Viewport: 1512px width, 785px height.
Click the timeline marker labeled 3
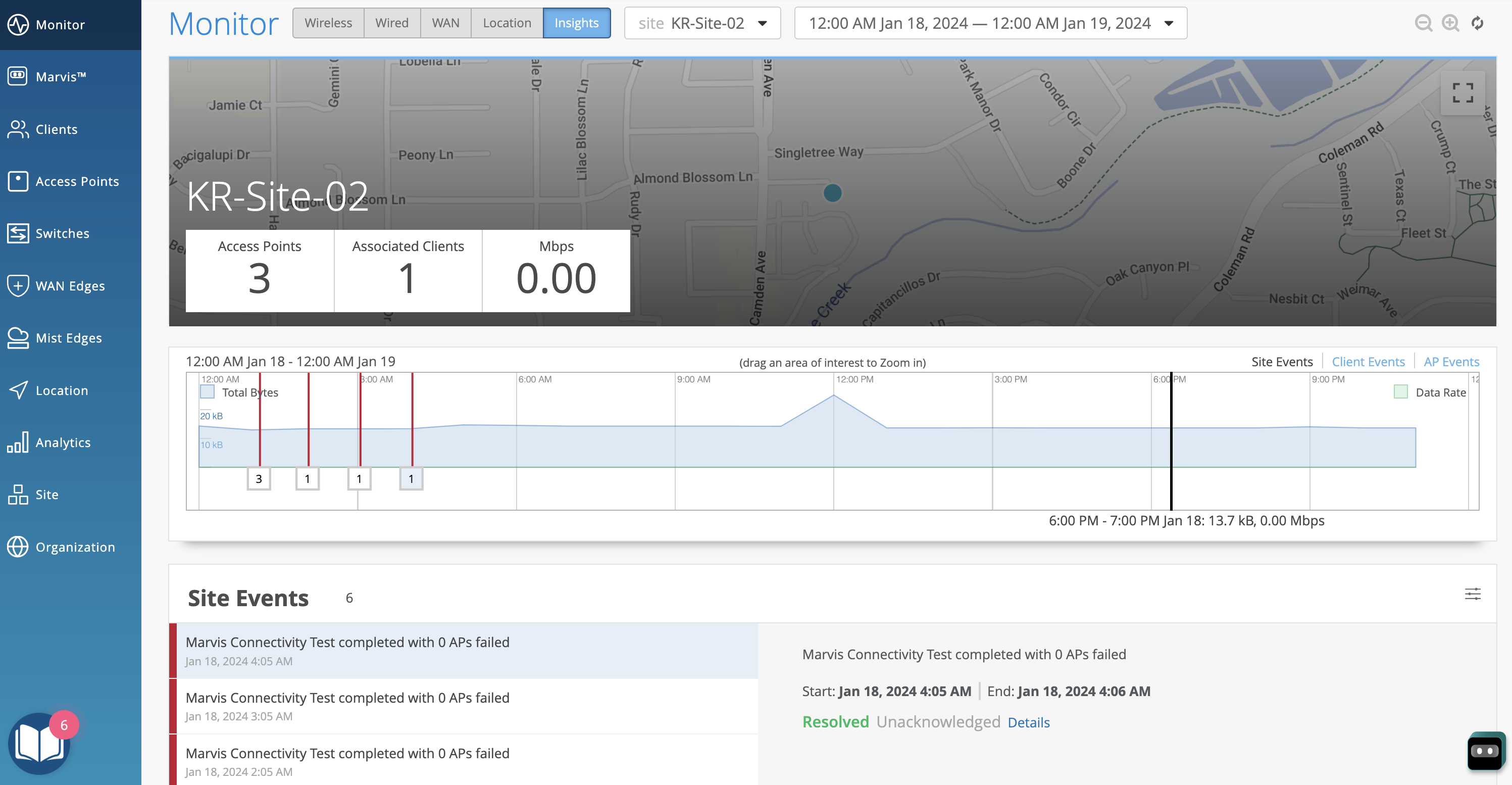click(259, 478)
